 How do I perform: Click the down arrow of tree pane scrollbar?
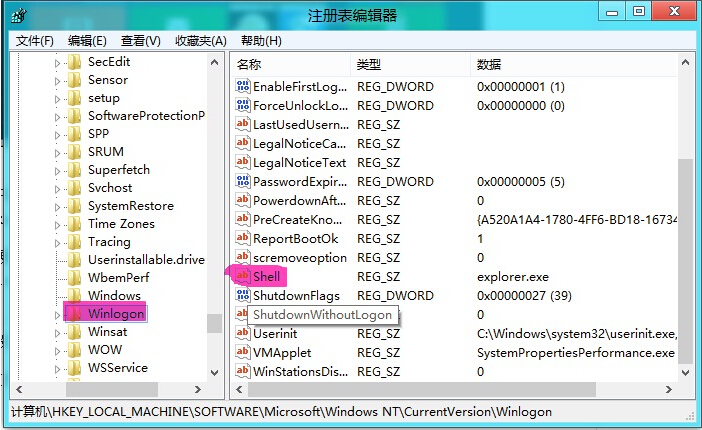click(x=214, y=372)
